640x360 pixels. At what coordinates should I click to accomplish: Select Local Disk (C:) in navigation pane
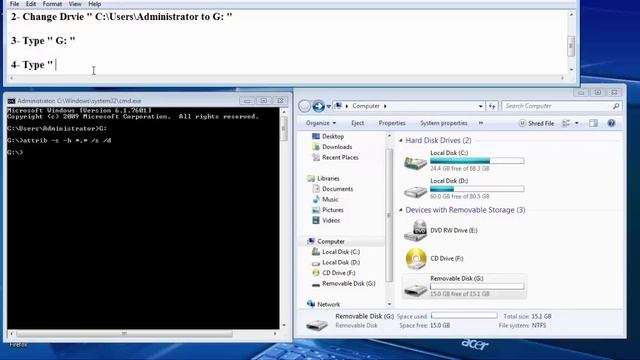coord(336,252)
